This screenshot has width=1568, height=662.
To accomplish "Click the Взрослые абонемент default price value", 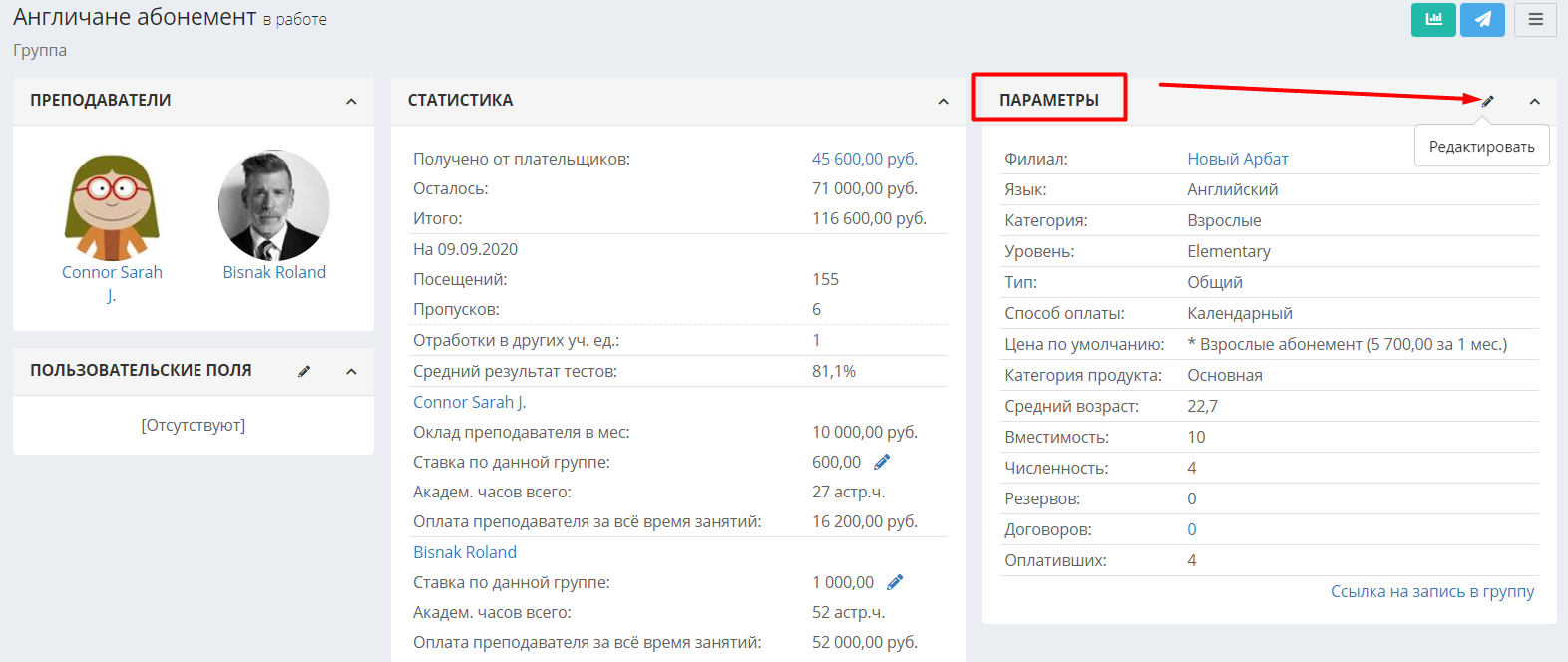I will [x=1348, y=344].
